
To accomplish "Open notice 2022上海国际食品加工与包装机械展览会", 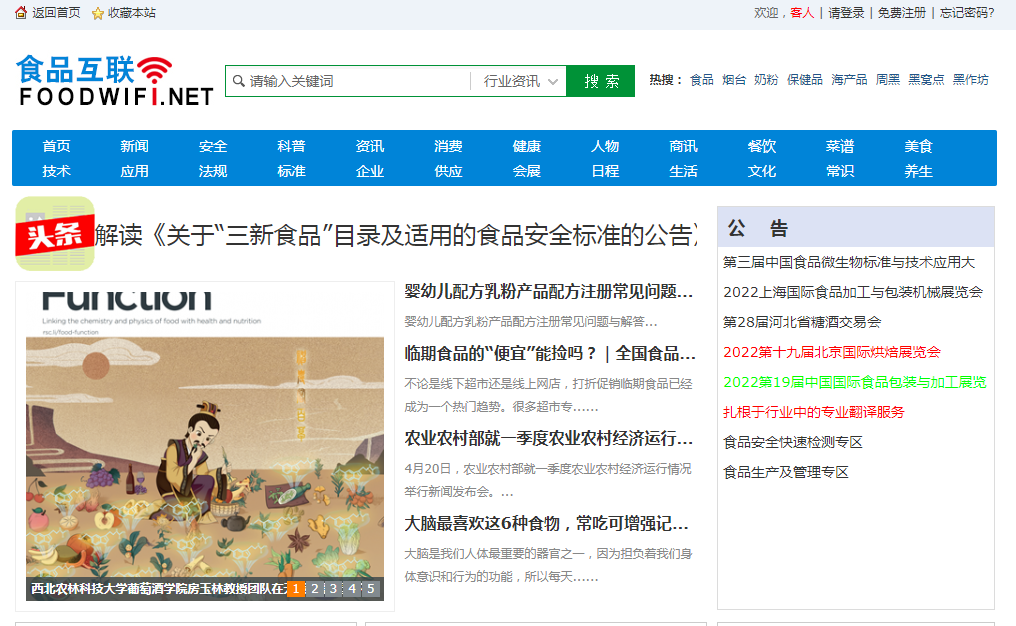I will [853, 292].
